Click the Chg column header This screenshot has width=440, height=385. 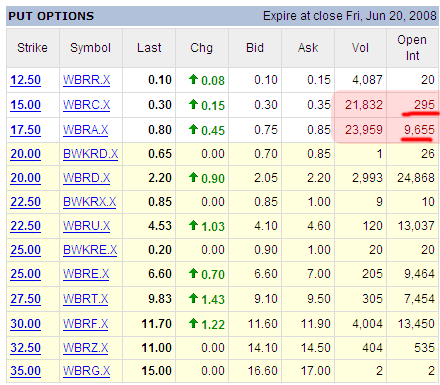click(x=201, y=48)
